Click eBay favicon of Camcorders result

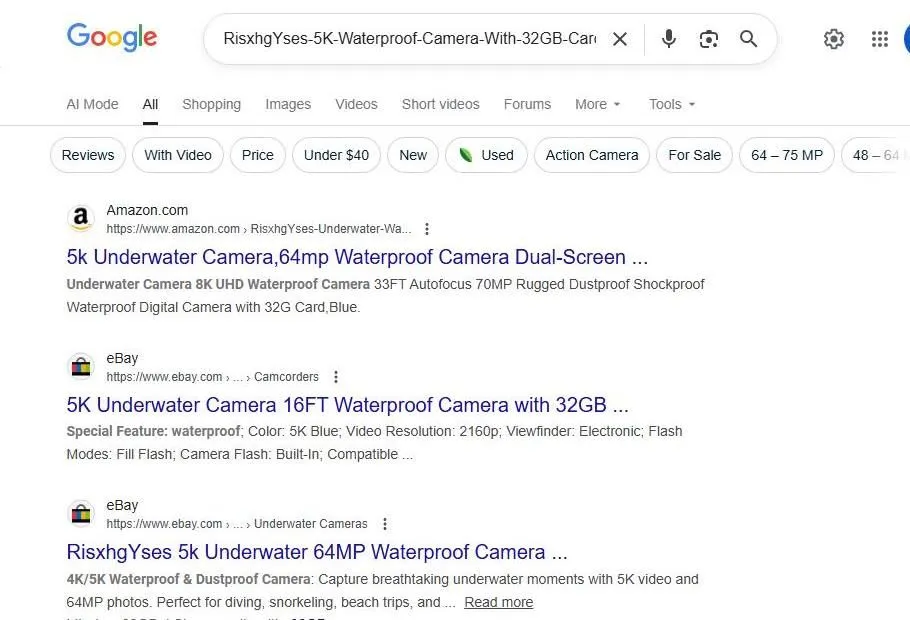[x=81, y=367]
